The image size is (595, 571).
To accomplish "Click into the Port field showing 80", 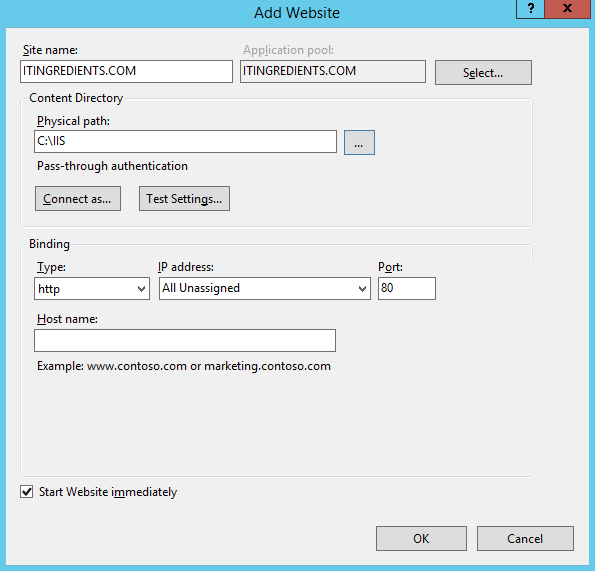I will tap(407, 288).
